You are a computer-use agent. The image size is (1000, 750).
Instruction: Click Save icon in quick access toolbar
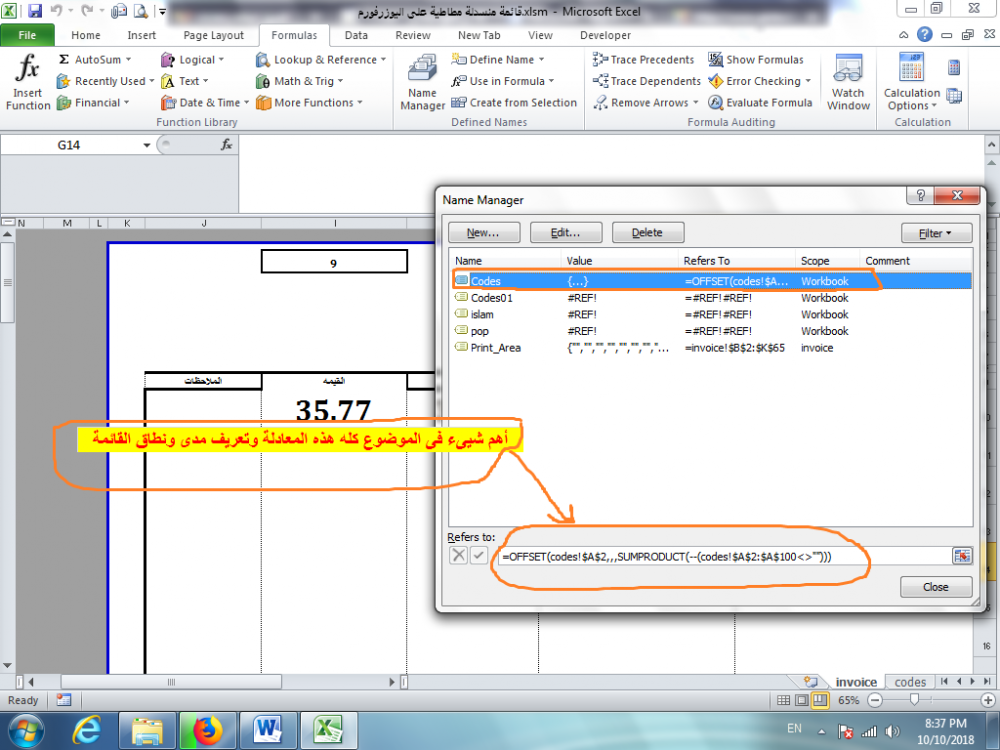(34, 11)
